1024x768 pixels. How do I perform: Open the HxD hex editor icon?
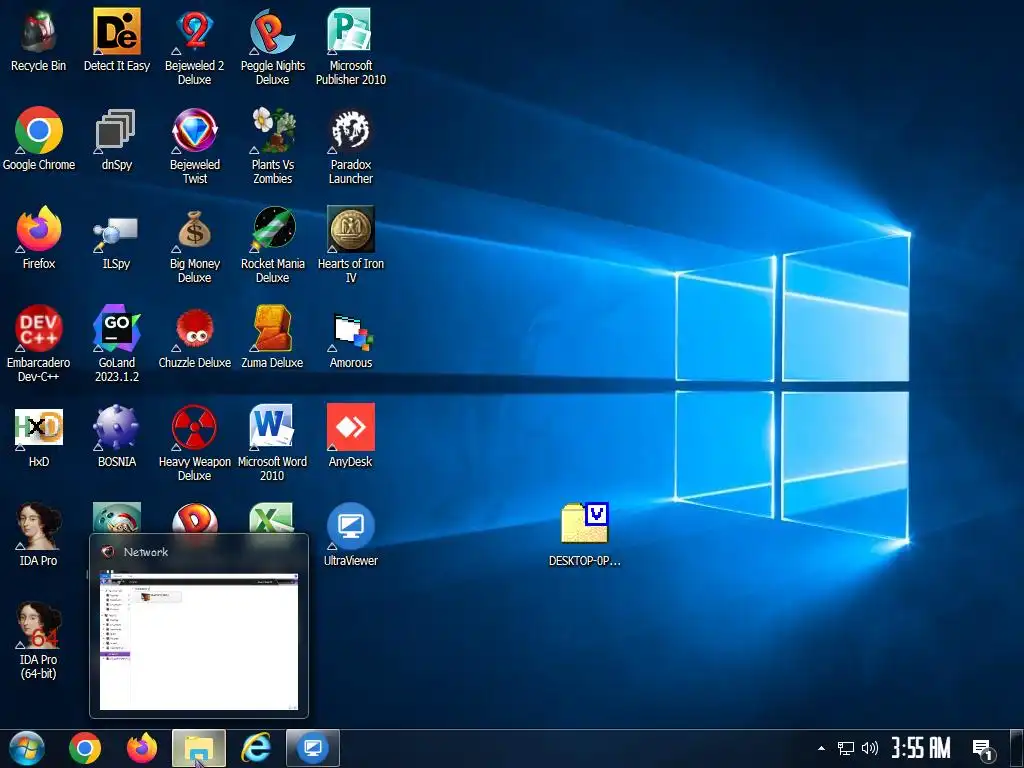39,436
